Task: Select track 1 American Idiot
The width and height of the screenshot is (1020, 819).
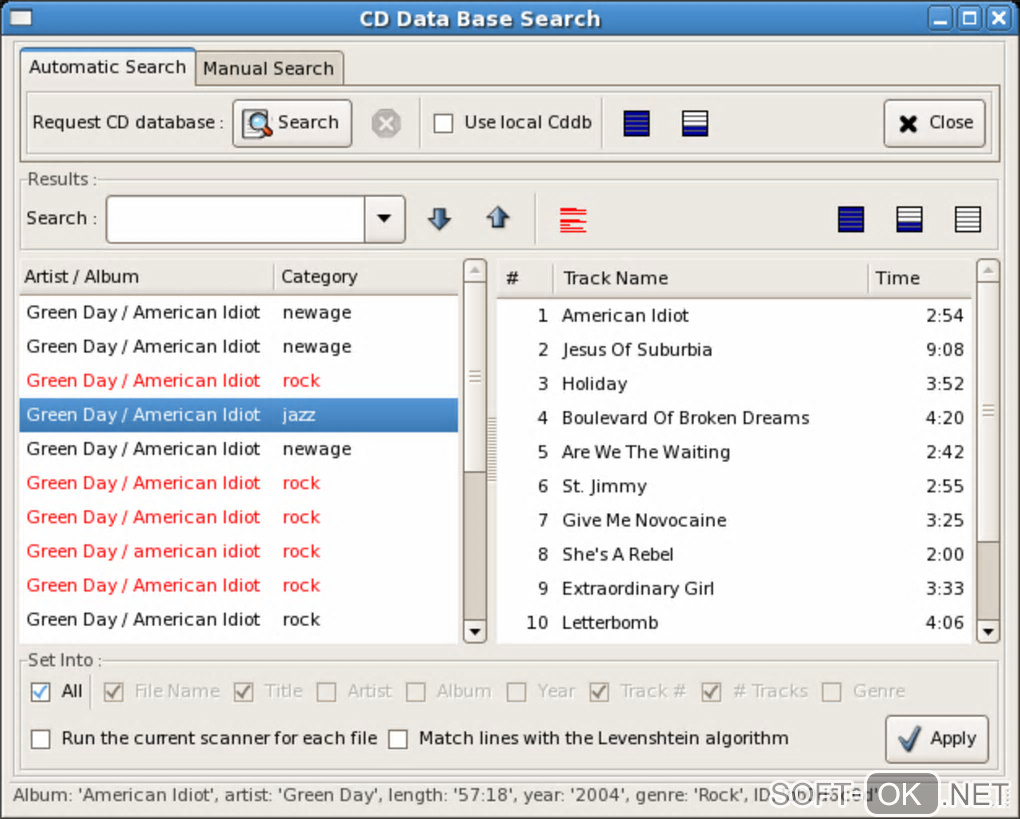Action: (x=734, y=316)
